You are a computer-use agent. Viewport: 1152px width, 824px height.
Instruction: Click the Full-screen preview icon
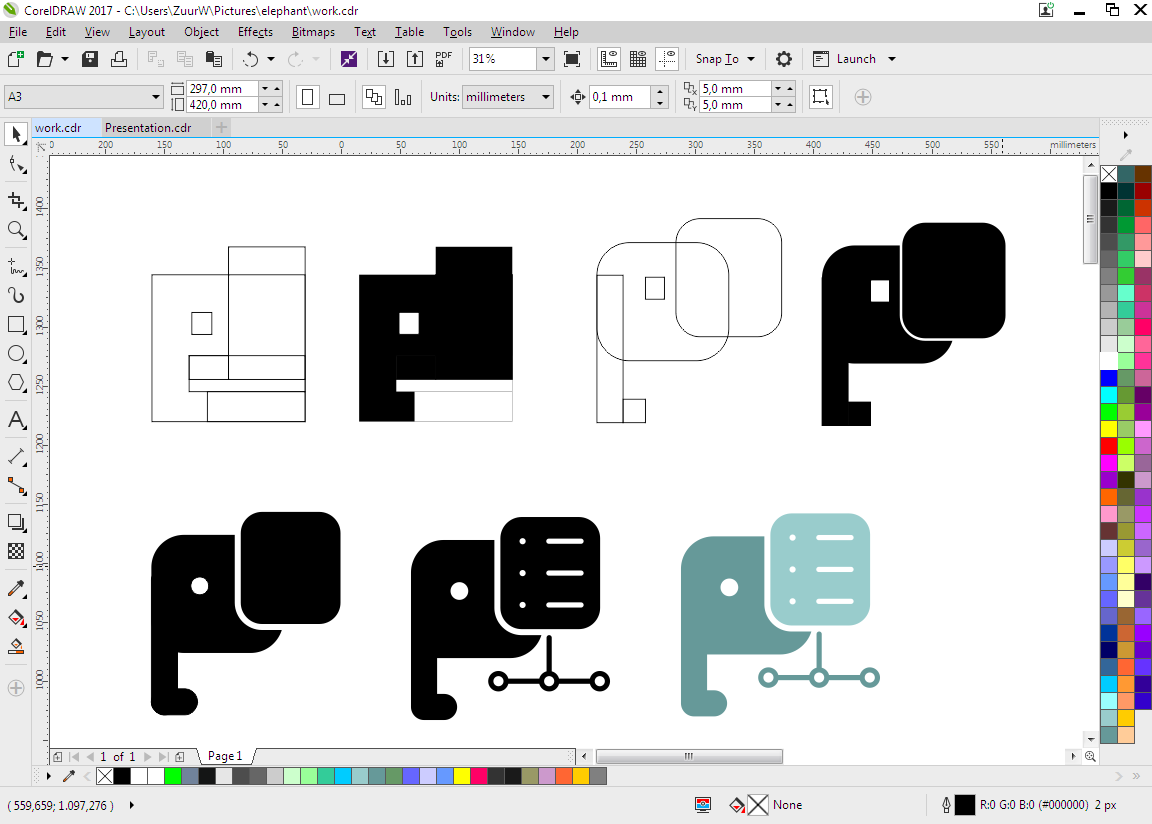click(572, 59)
